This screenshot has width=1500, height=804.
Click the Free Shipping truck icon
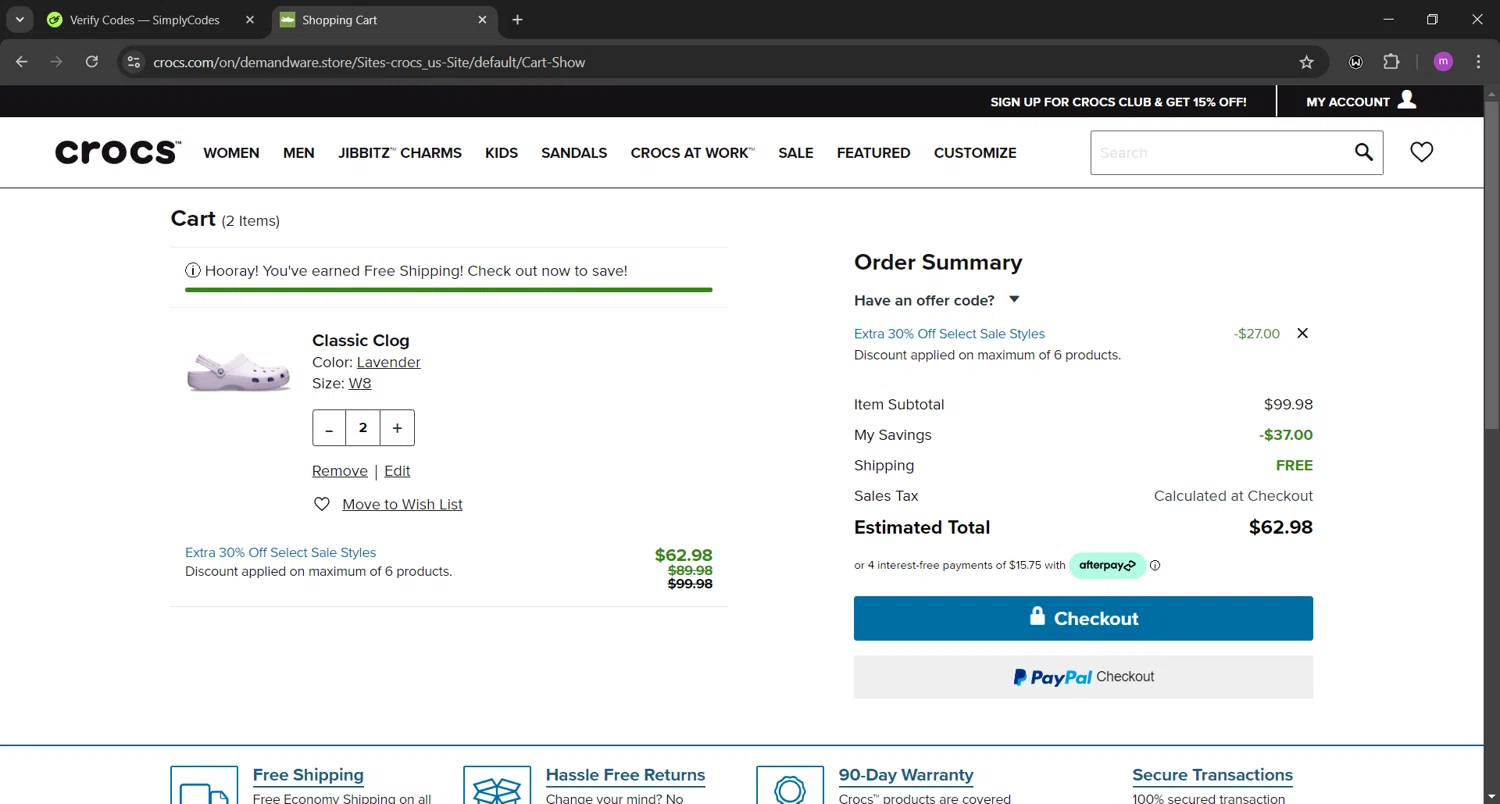(x=204, y=786)
